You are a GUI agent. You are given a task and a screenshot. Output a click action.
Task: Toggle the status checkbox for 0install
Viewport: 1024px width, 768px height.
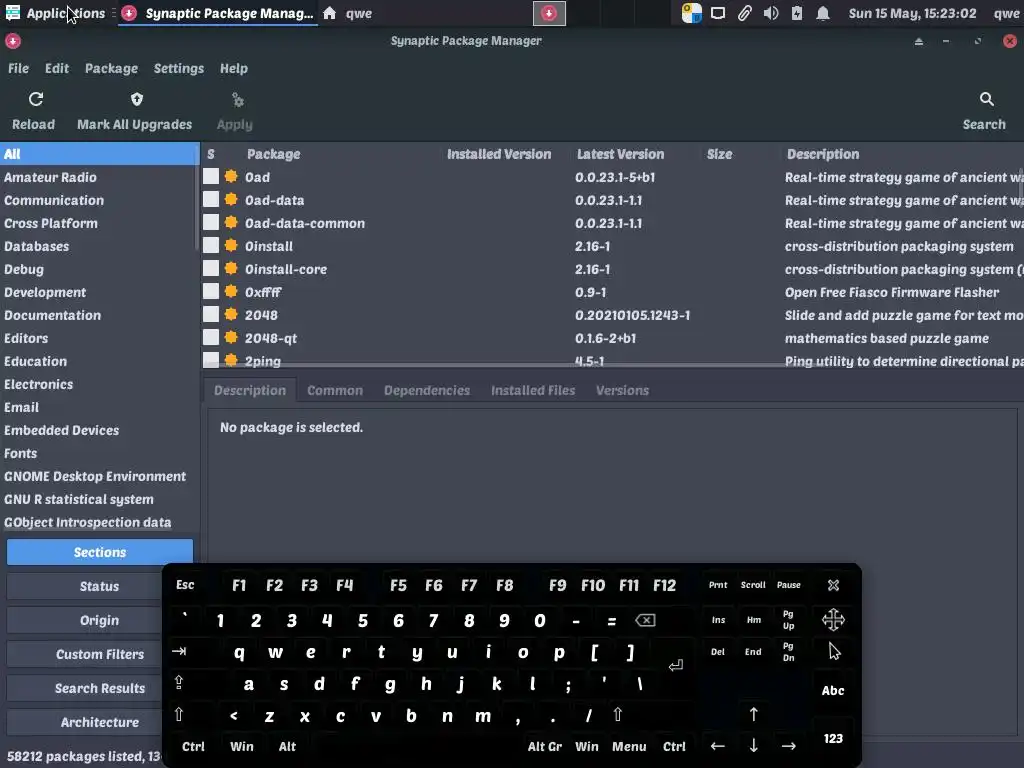[211, 246]
